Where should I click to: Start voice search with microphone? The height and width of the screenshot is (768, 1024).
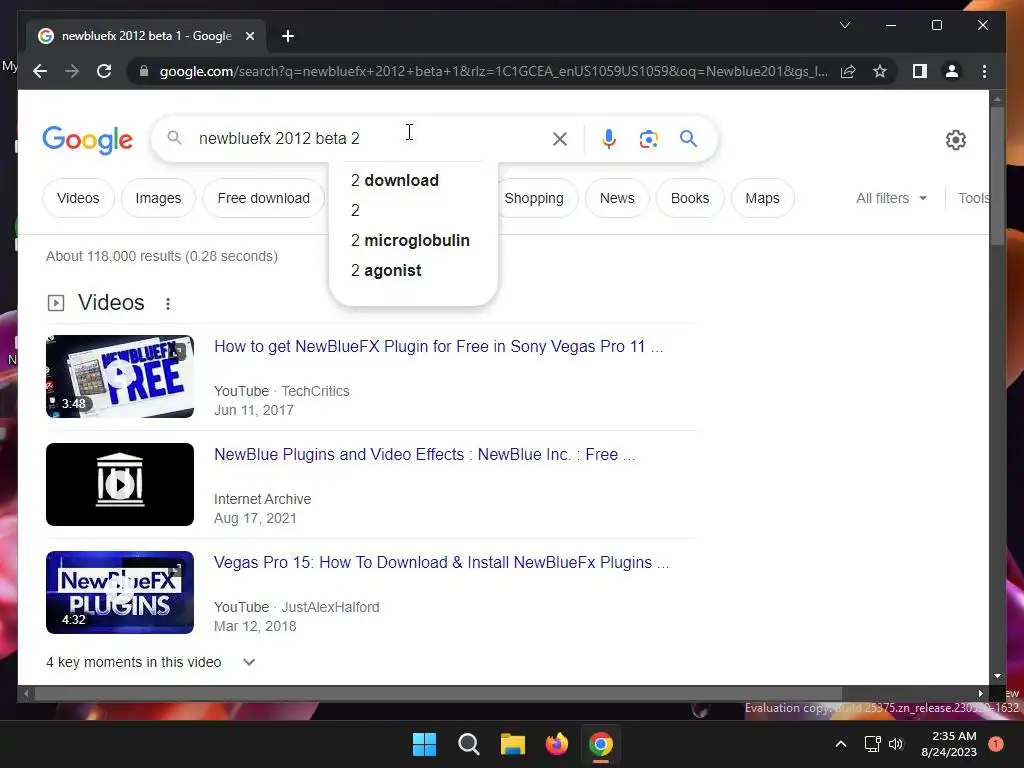click(609, 138)
